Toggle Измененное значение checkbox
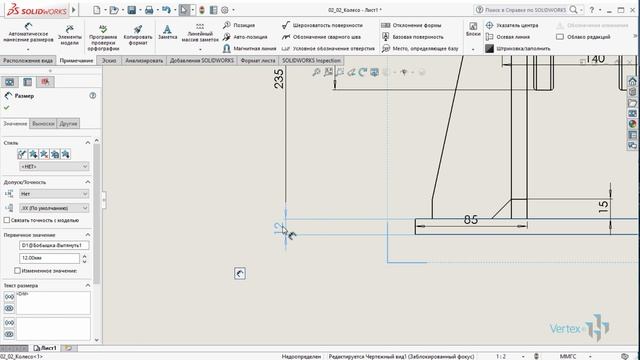Image resolution: width=640 pixels, height=360 pixels. pos(18,270)
